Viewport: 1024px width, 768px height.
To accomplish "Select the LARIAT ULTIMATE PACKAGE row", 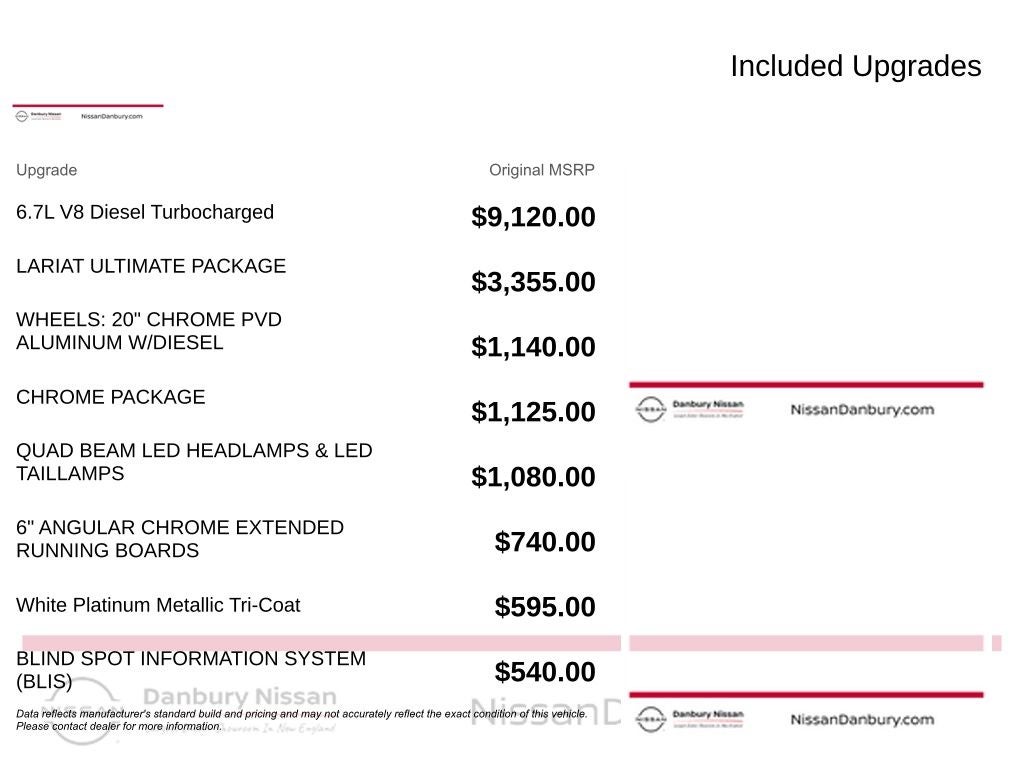I will pos(306,274).
